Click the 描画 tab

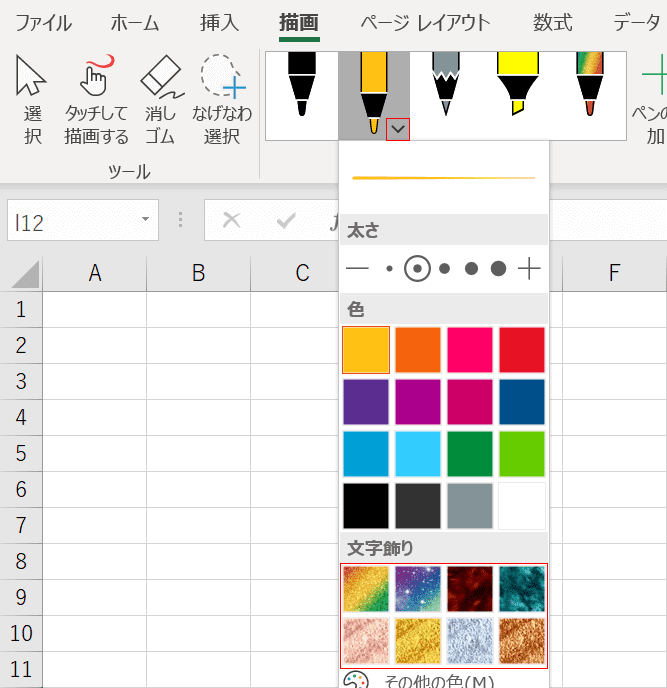[299, 22]
